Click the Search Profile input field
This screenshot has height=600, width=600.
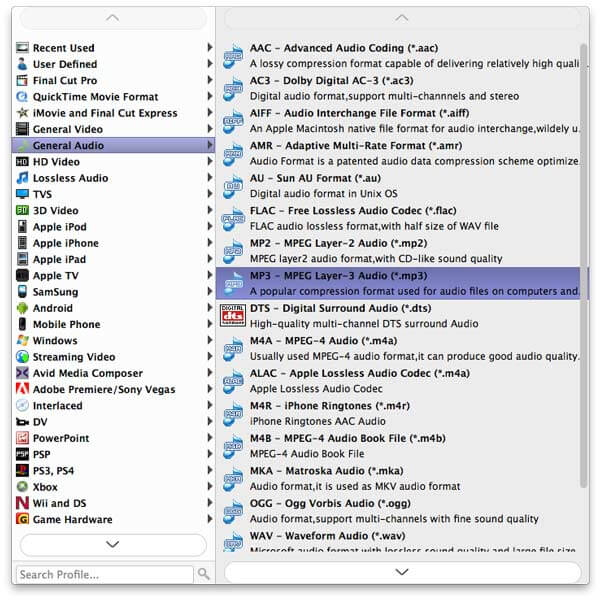(x=104, y=574)
